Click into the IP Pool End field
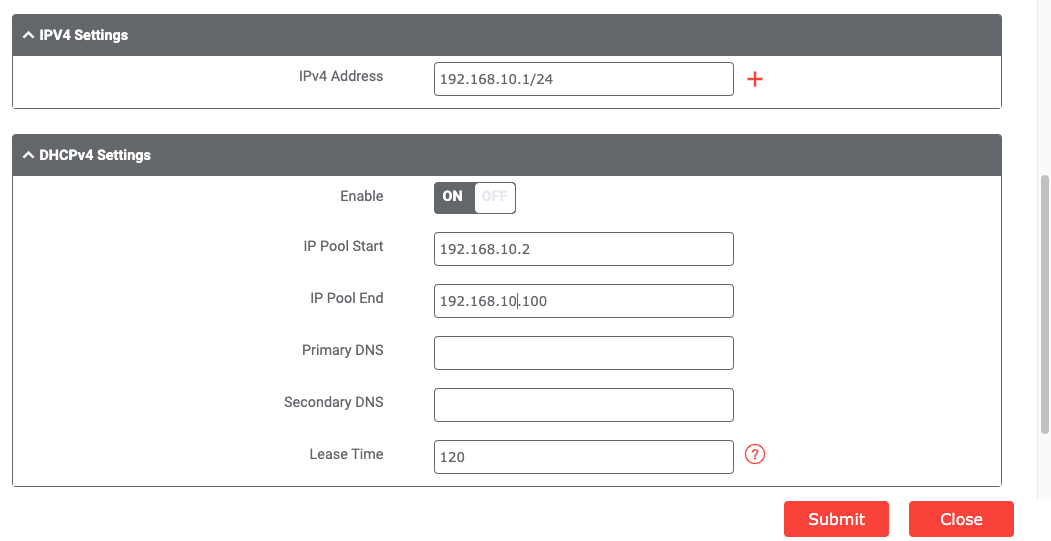 pos(583,301)
